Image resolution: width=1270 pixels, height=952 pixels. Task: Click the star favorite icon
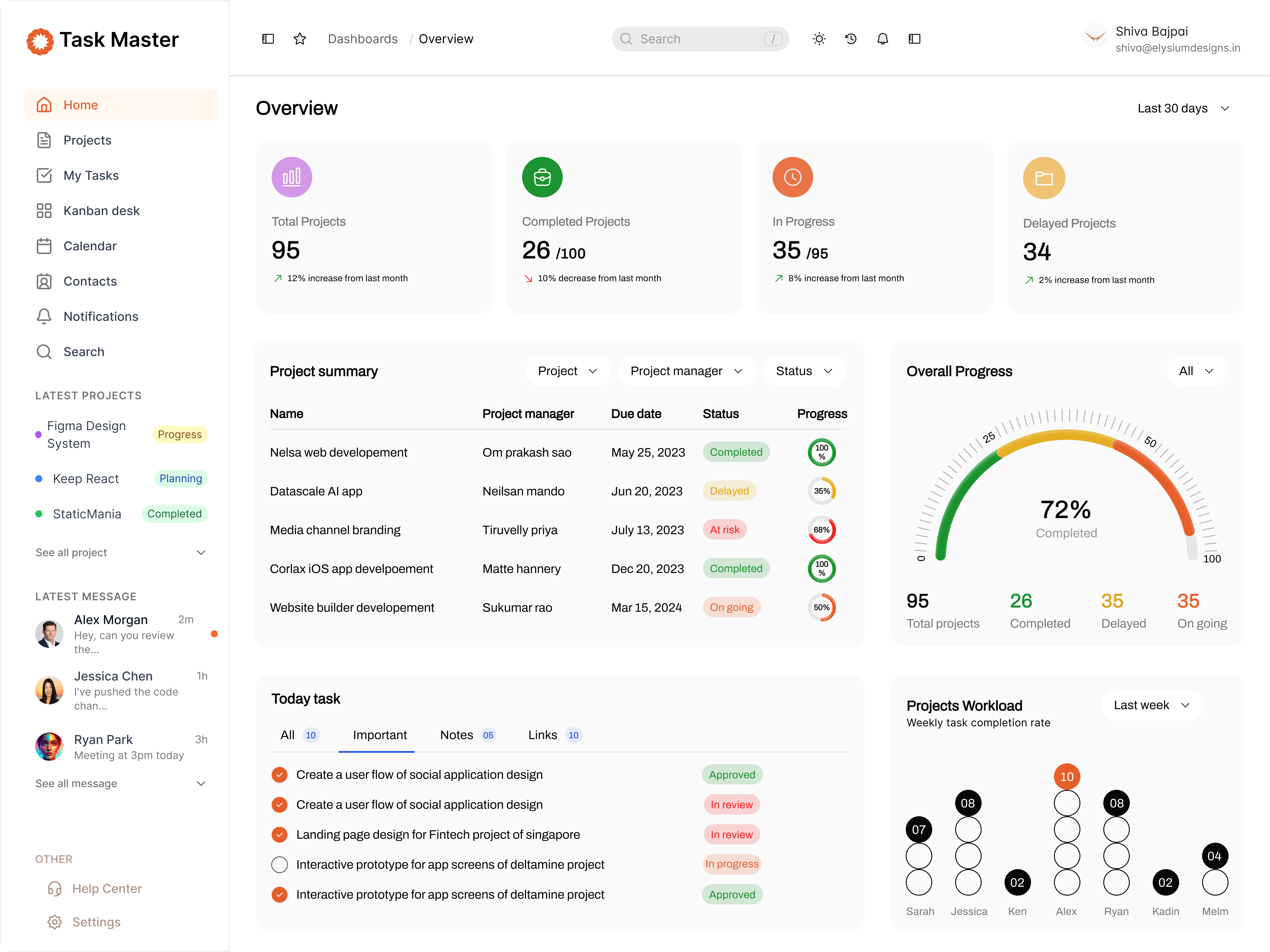click(x=300, y=39)
